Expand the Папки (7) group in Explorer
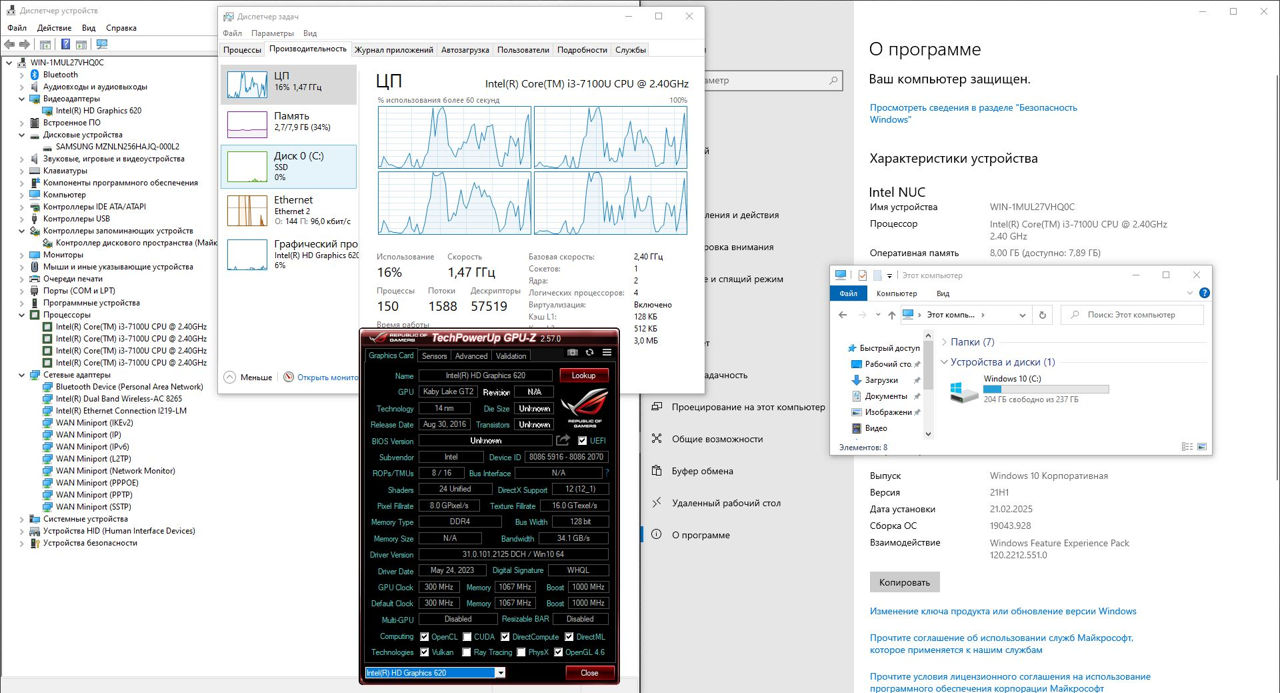This screenshot has width=1280, height=693. tap(944, 342)
